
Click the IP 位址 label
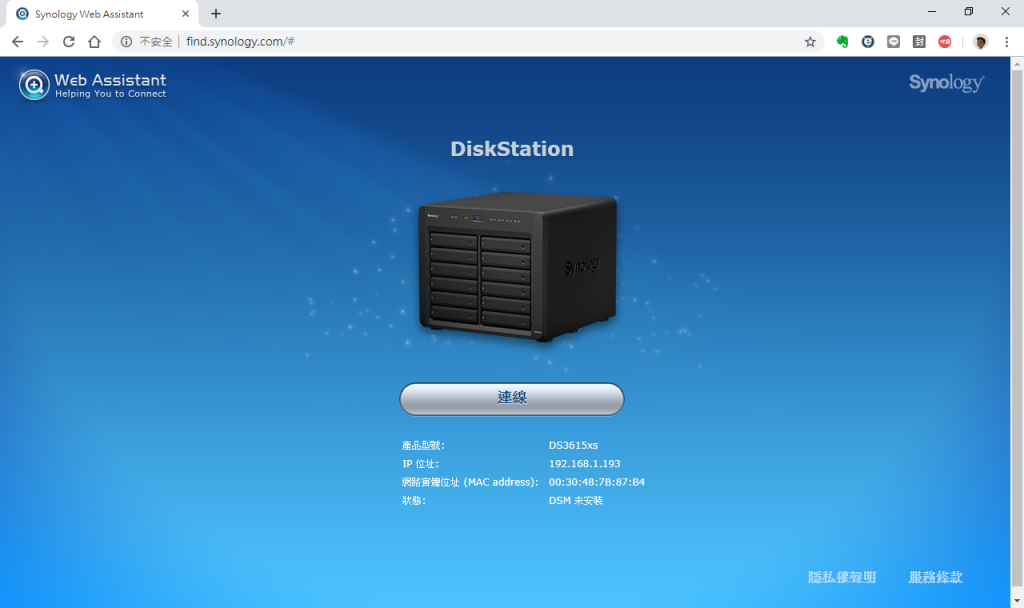(x=421, y=464)
